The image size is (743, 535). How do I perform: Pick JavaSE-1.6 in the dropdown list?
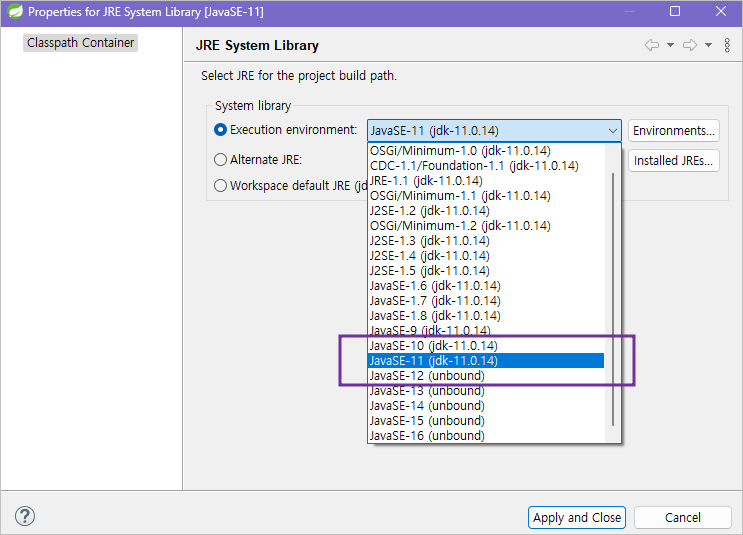(x=486, y=286)
